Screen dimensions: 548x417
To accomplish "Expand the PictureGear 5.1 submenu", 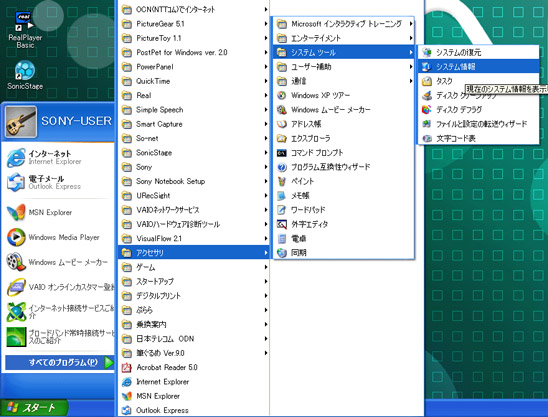I will [x=193, y=24].
